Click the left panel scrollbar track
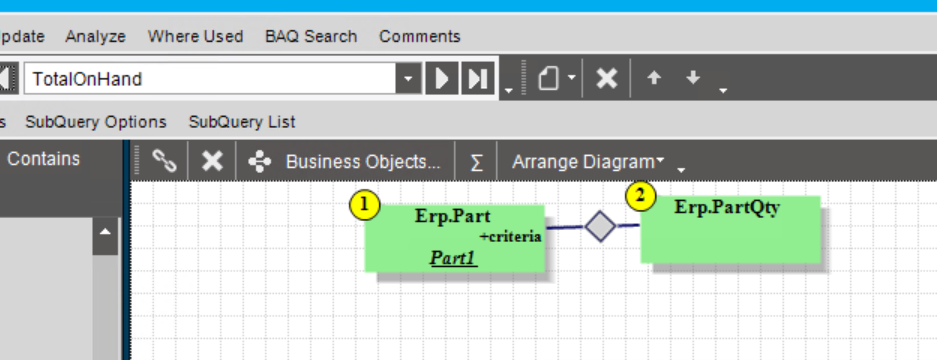This screenshot has height=360, width=937. [x=105, y=307]
